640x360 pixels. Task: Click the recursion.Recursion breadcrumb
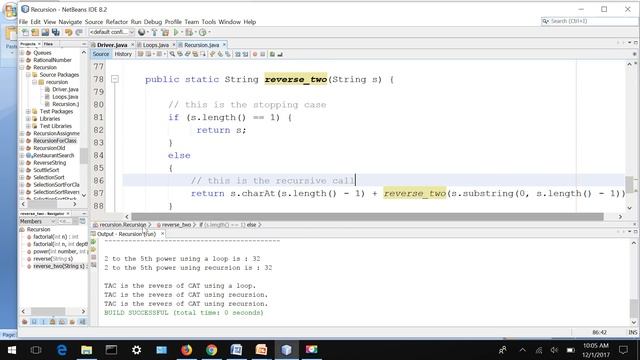[x=122, y=225]
